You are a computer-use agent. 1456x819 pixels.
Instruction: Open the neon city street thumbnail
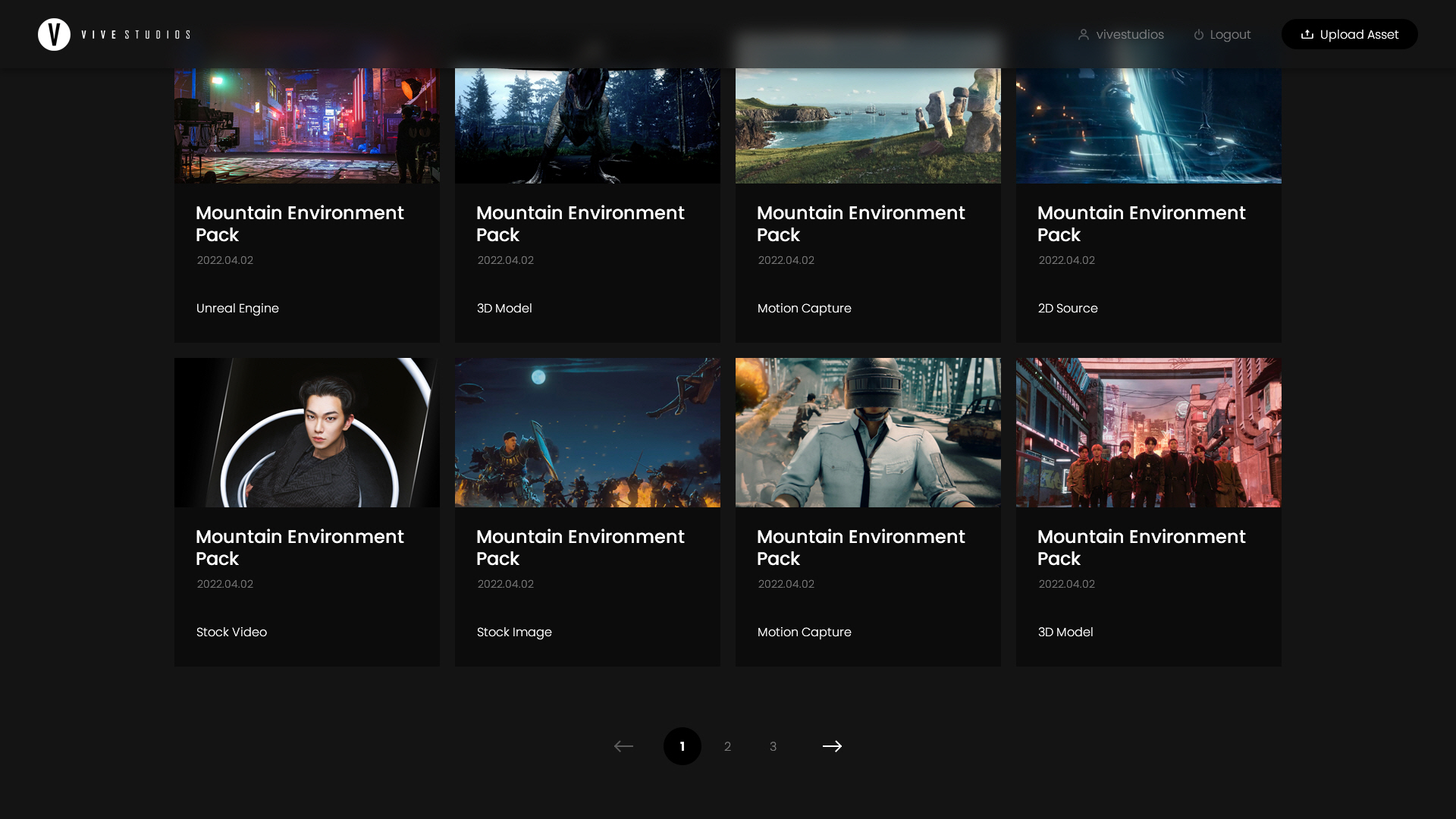click(306, 125)
